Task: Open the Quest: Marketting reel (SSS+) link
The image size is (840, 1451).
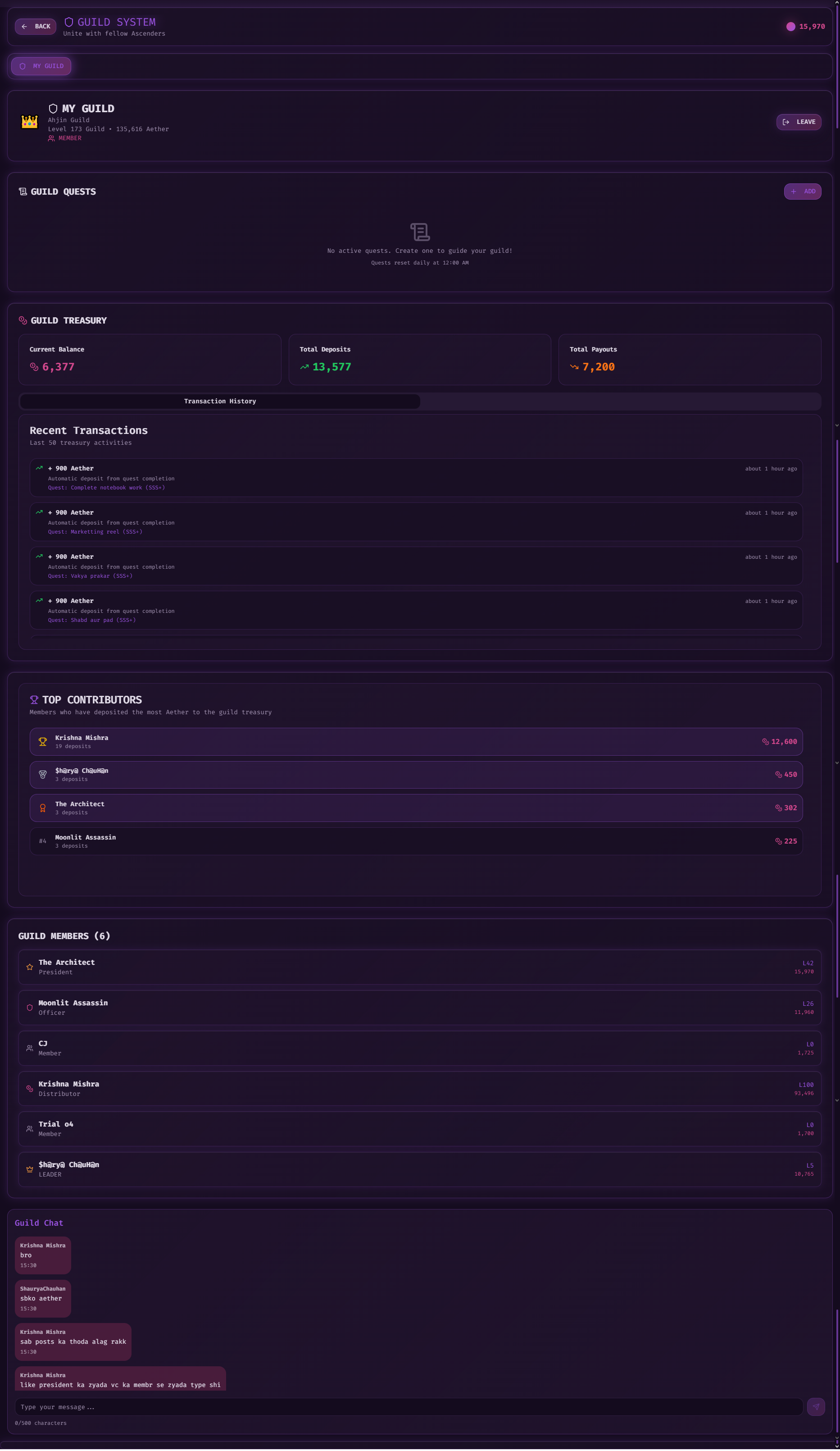Action: click(95, 531)
